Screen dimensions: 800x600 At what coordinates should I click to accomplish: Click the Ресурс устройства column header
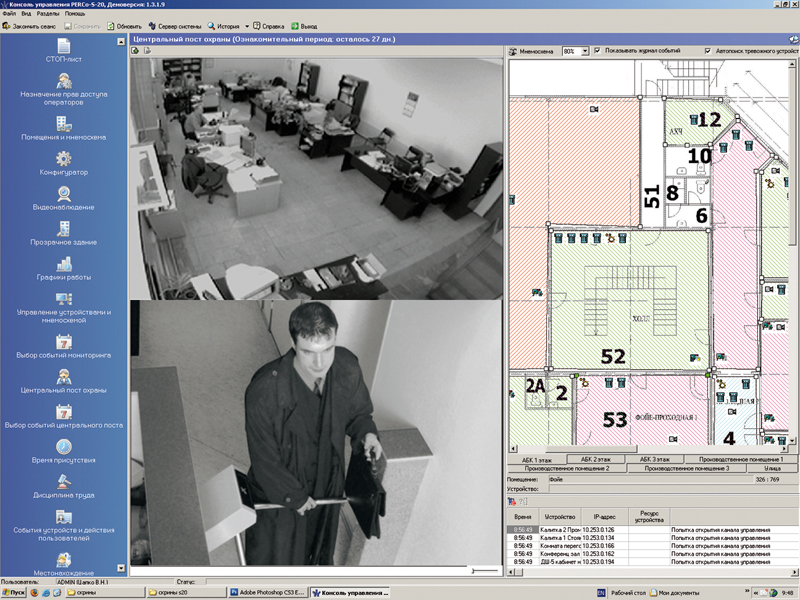[649, 517]
